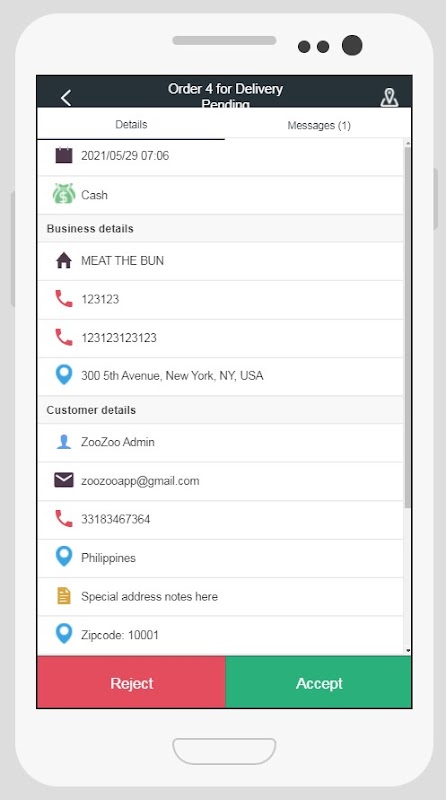The width and height of the screenshot is (446, 800).
Task: Click the calendar icon beside order date
Action: point(64,155)
